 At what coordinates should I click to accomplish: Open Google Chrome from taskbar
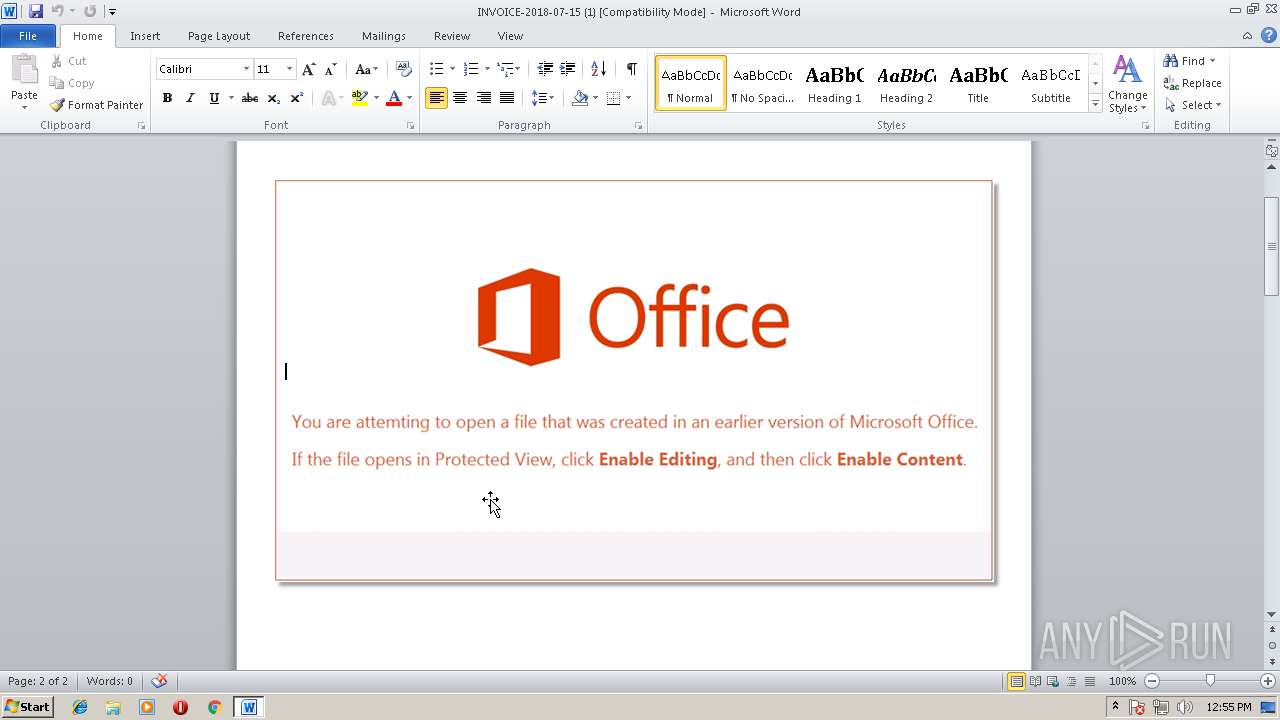(214, 707)
